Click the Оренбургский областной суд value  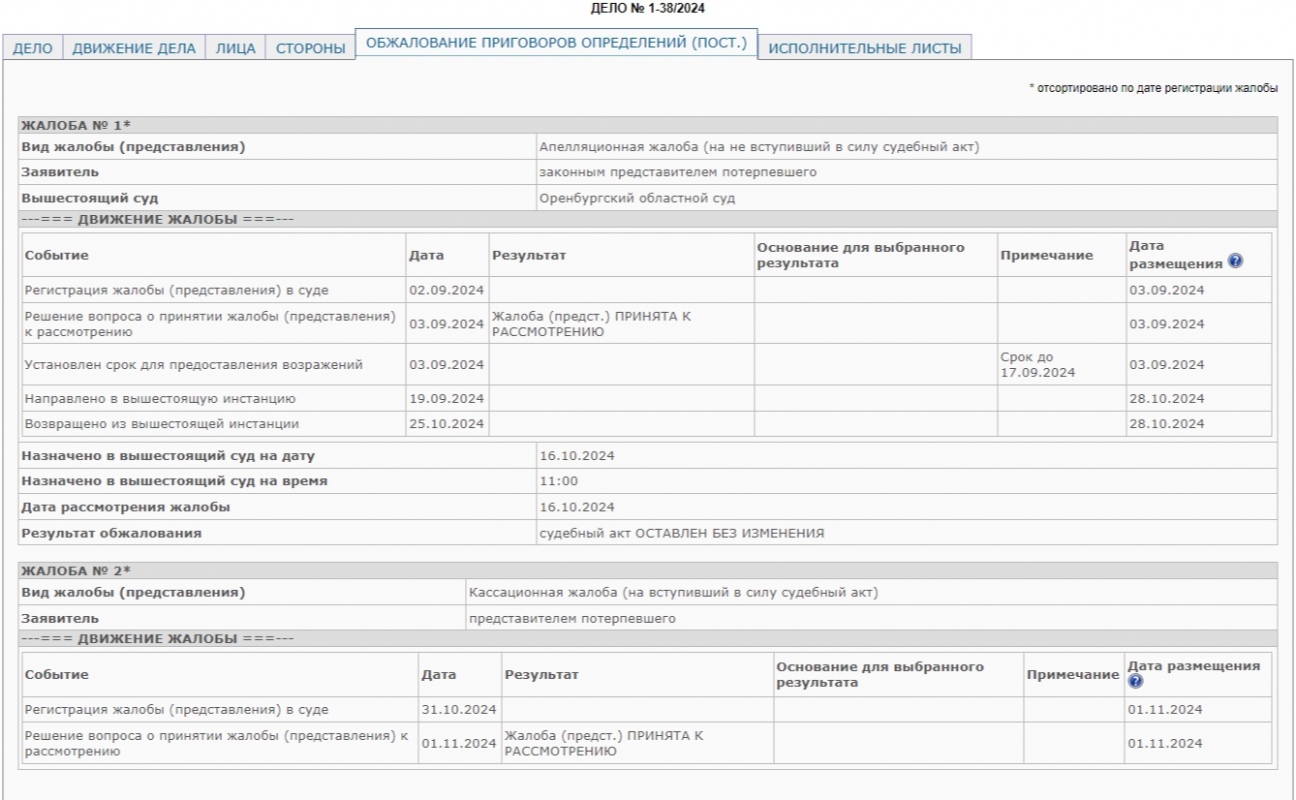(x=637, y=198)
